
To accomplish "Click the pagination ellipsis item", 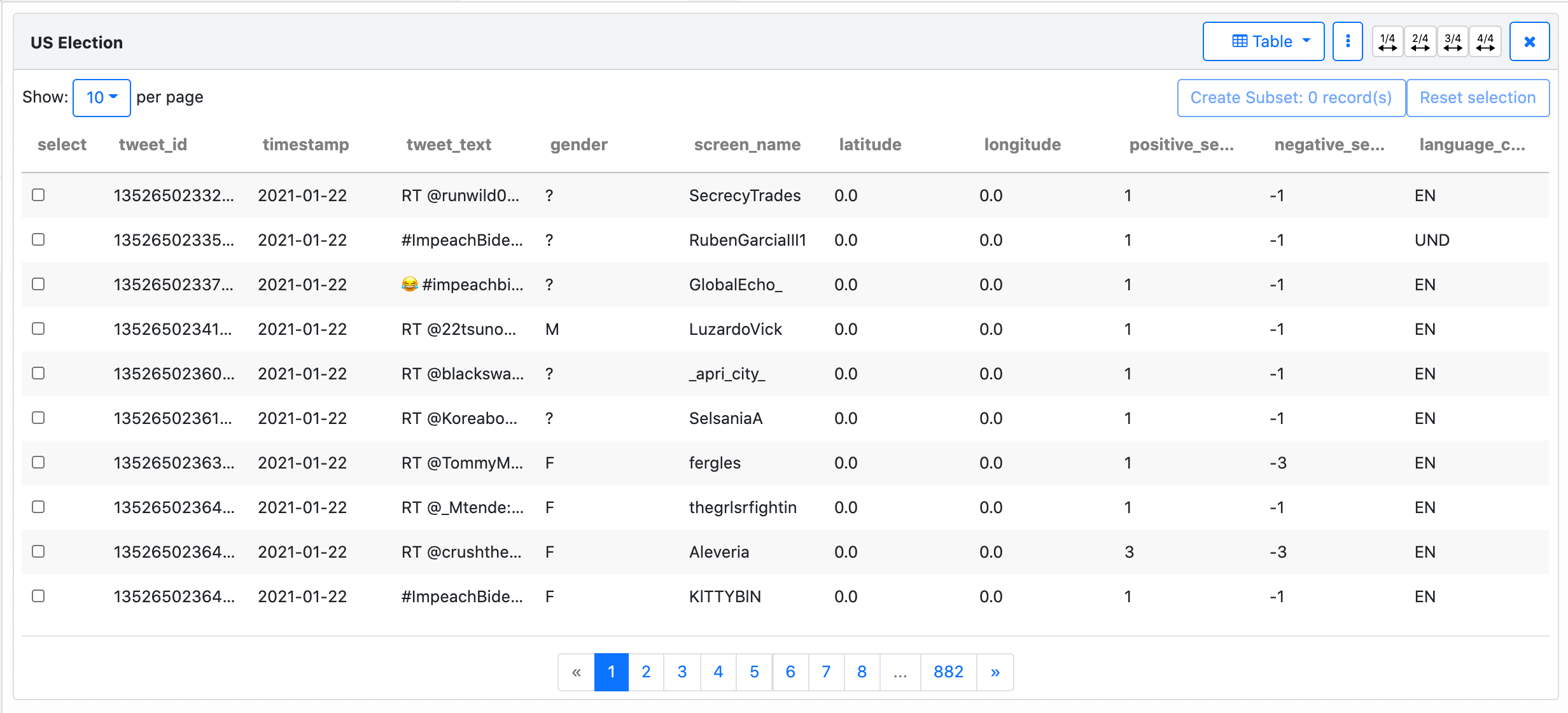I will [900, 672].
